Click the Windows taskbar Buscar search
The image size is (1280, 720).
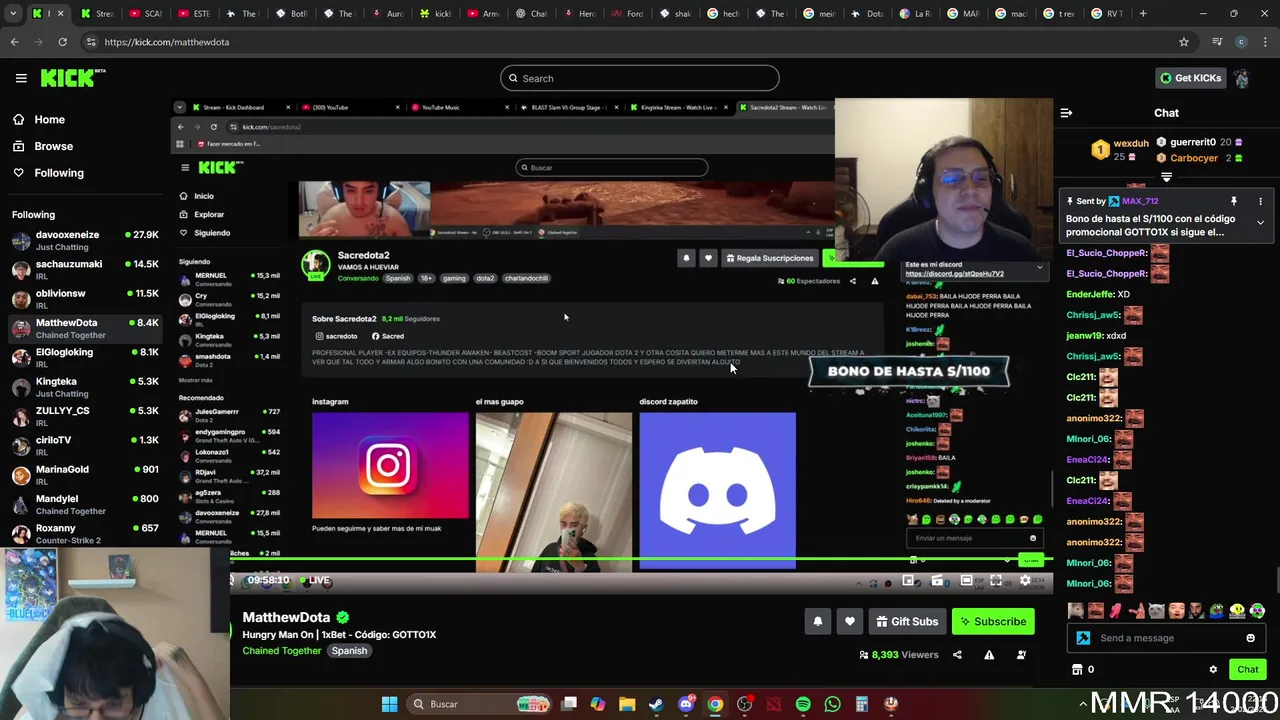click(478, 704)
